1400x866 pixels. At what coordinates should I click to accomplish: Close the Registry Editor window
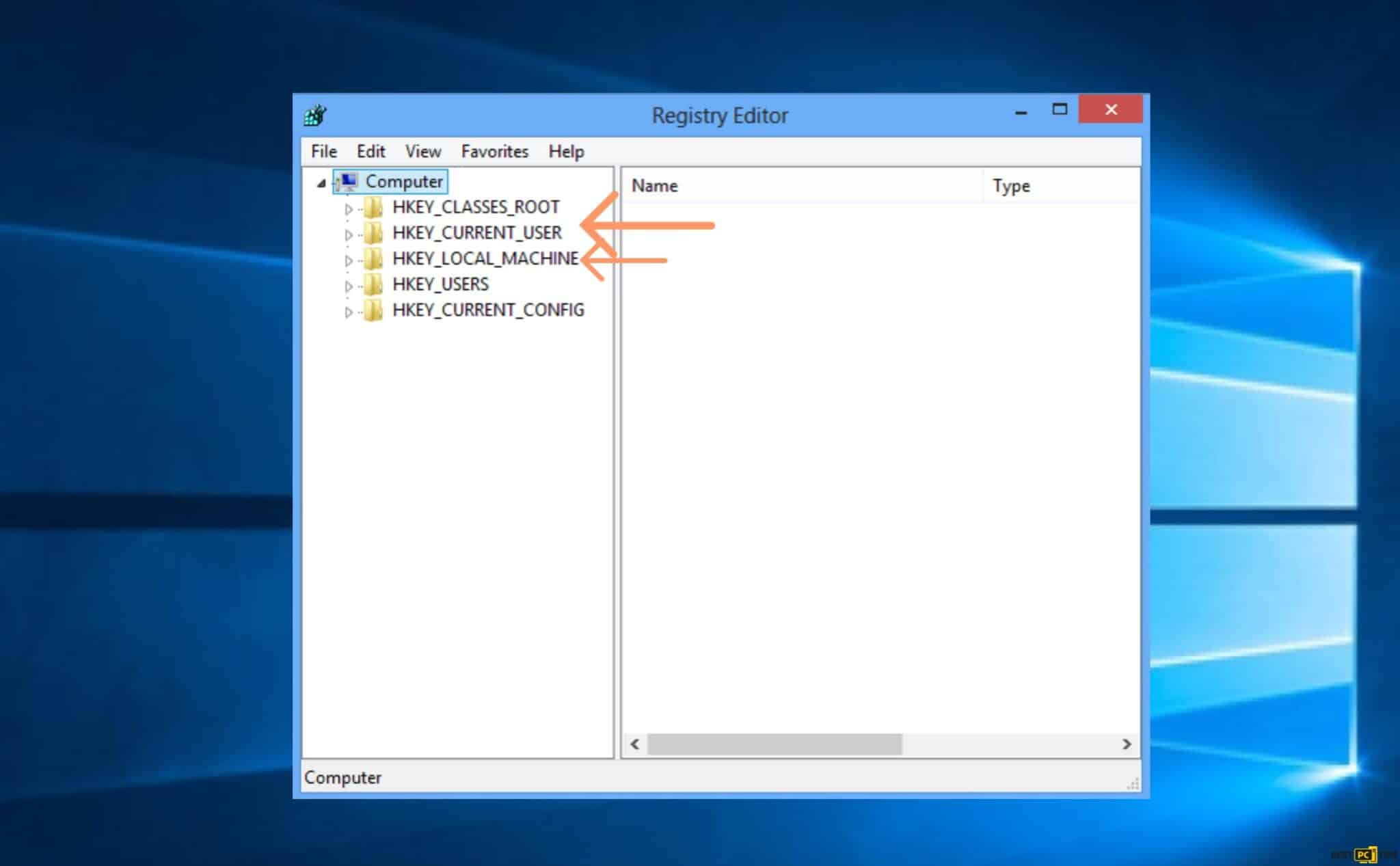[x=1111, y=109]
